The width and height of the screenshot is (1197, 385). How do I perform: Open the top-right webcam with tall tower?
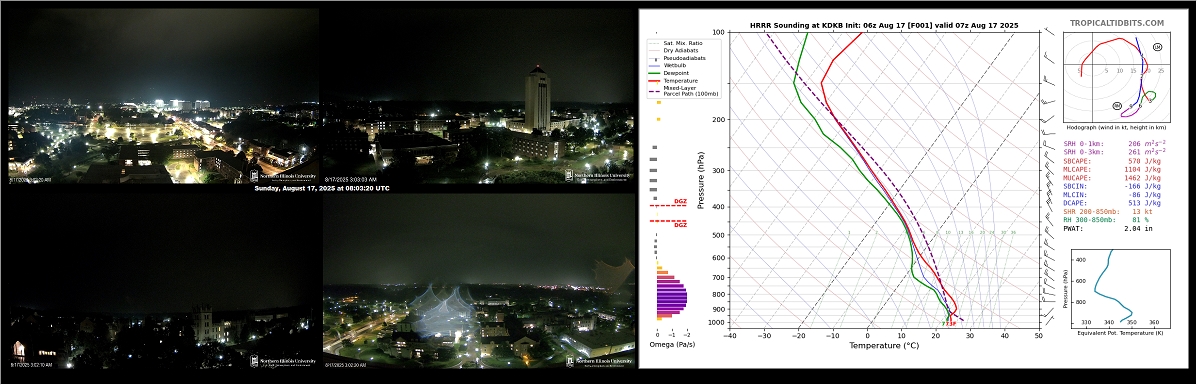coord(478,96)
